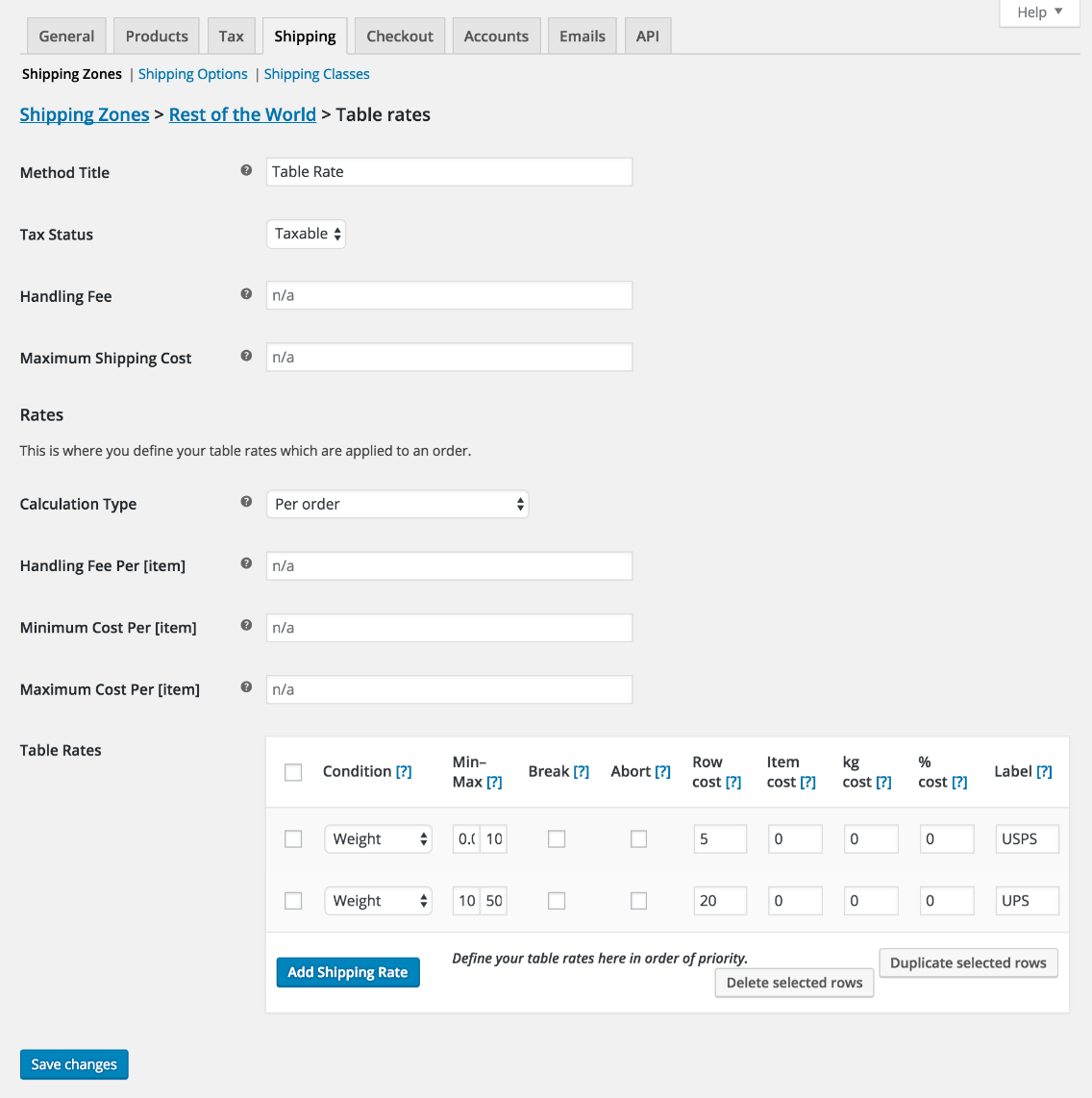
Task: Open the Handling Fee tooltip icon
Action: point(246,292)
